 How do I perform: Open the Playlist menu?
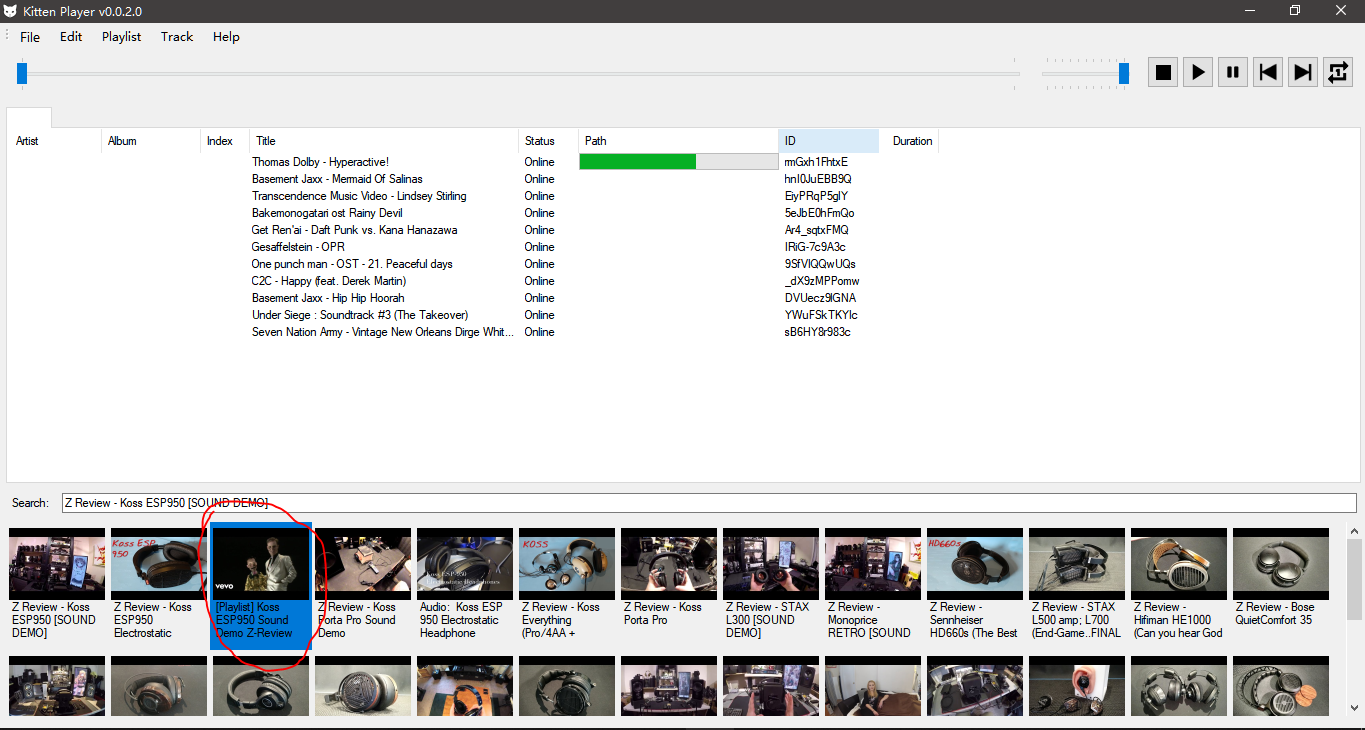click(121, 37)
